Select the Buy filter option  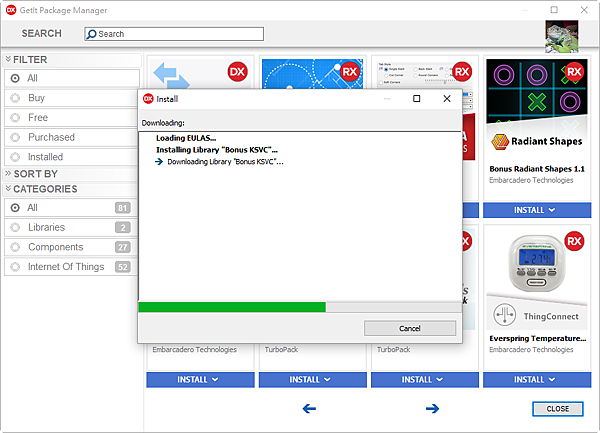[72, 98]
